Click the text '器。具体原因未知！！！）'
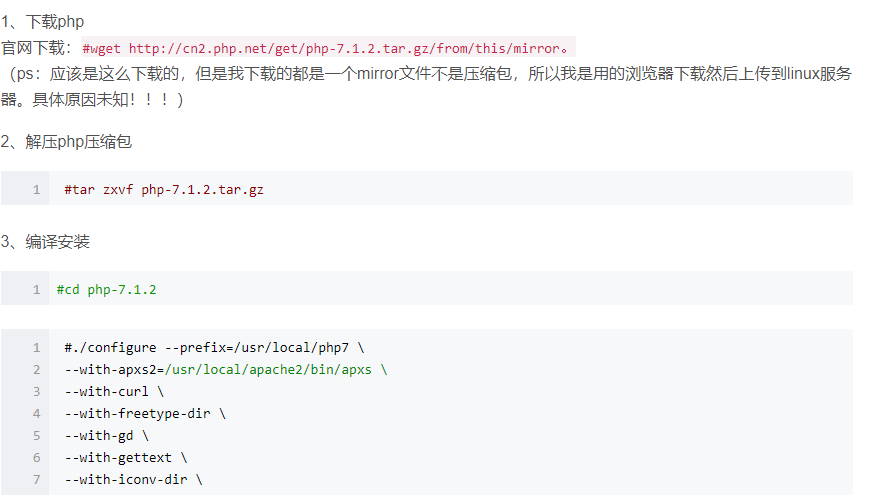Viewport: 871px width, 495px height. (x=92, y=99)
